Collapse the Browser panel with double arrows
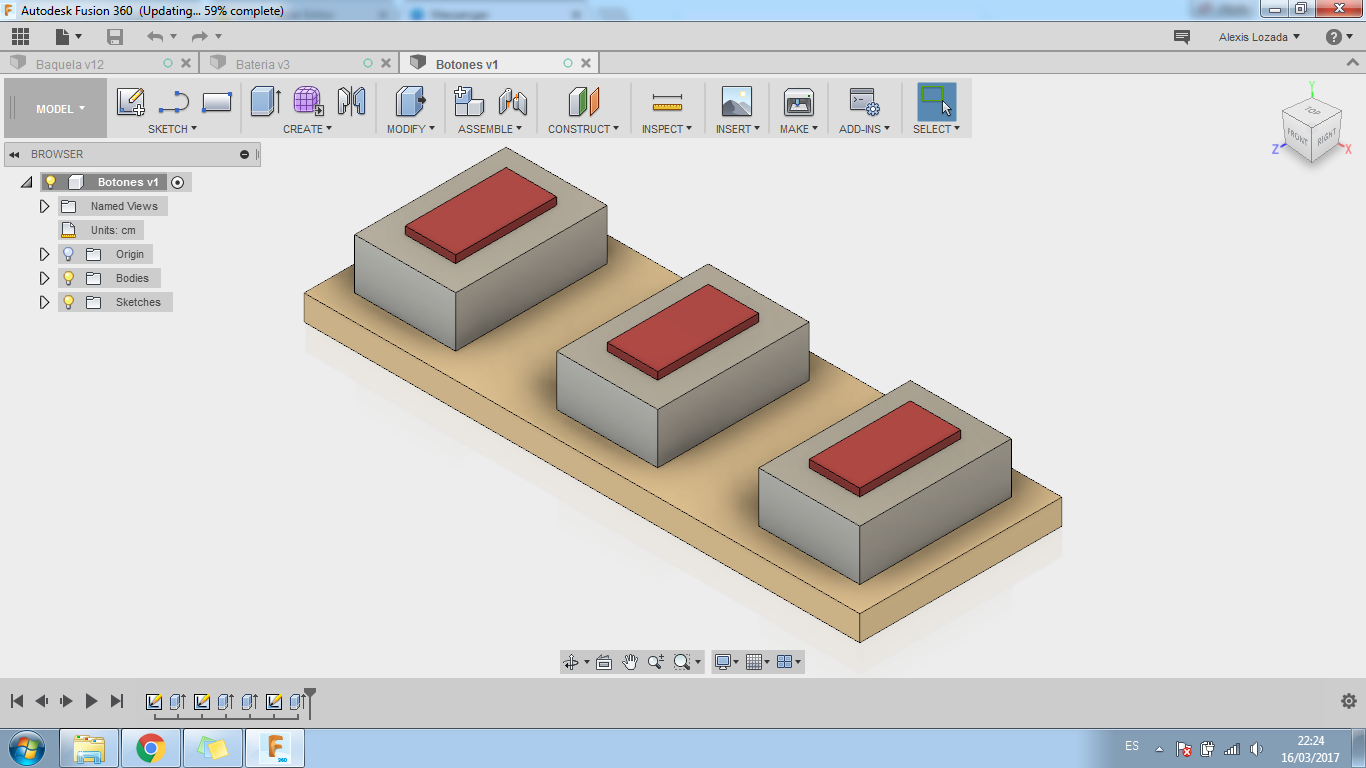The image size is (1366, 768). (x=15, y=155)
